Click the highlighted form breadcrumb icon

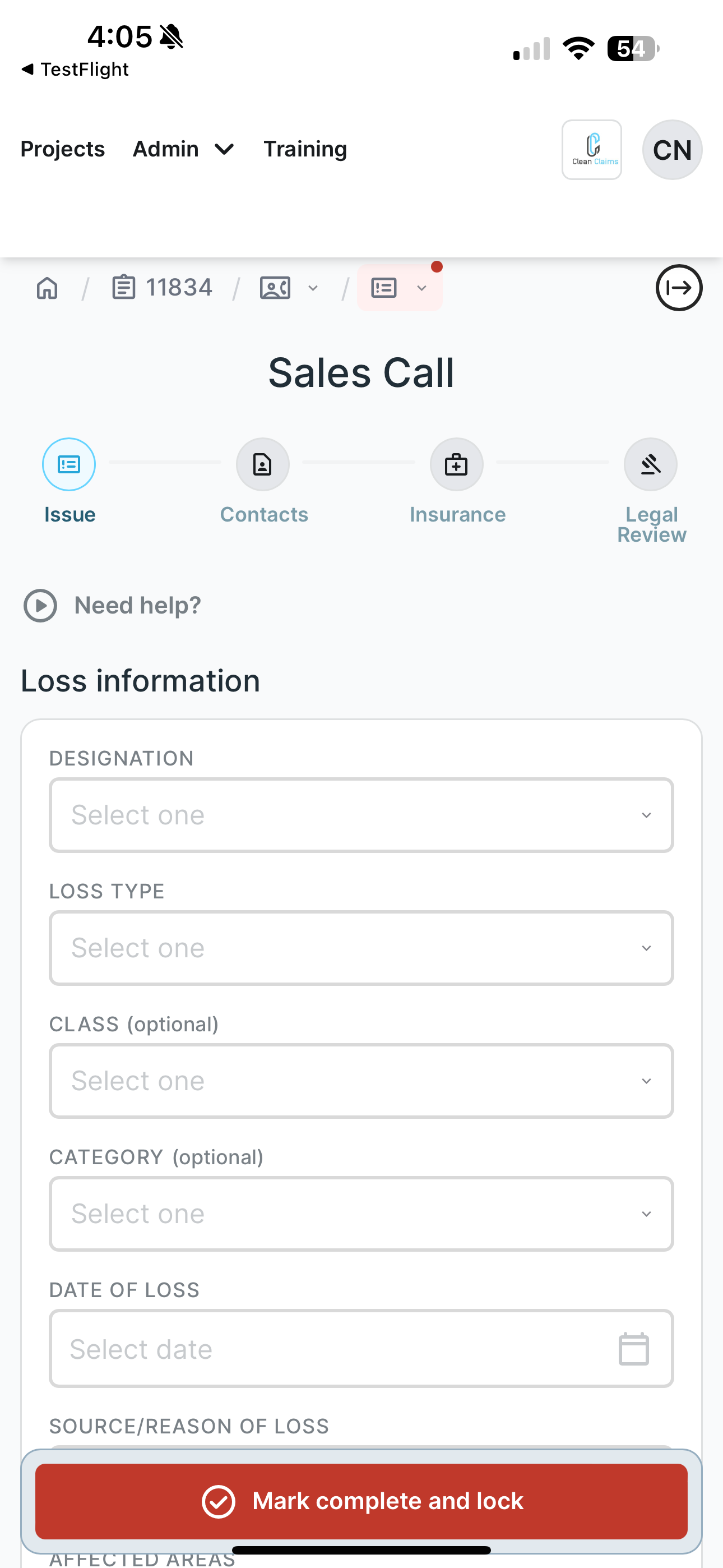click(384, 288)
